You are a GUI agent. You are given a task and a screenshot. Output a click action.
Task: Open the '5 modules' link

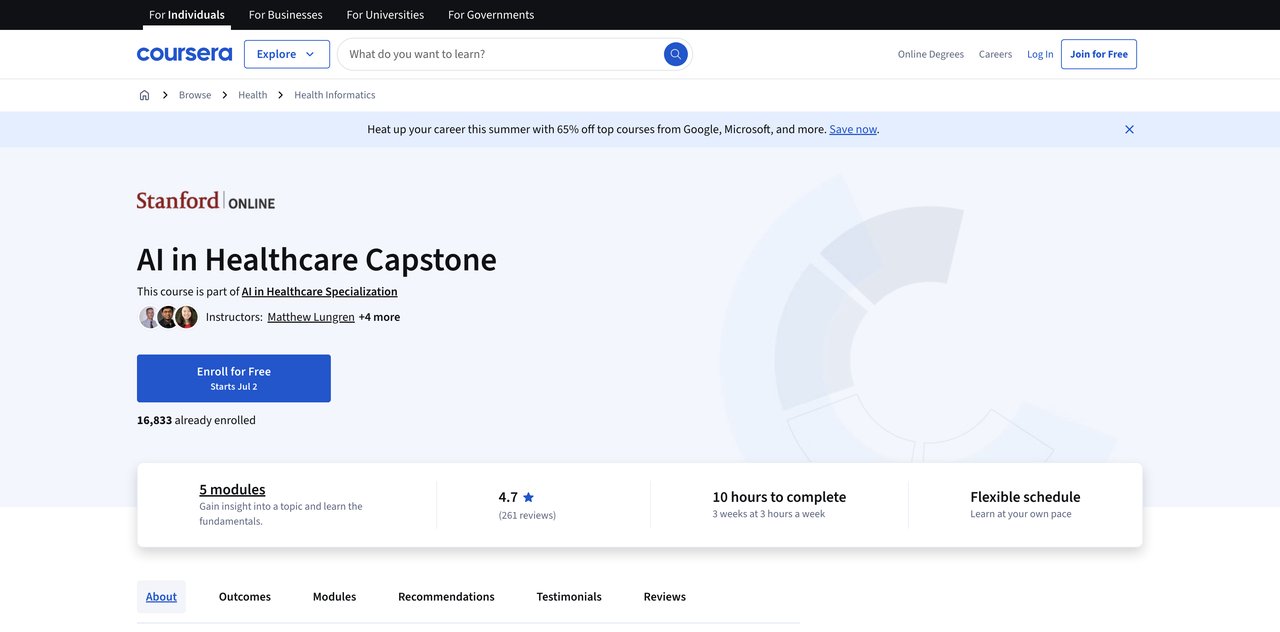pos(232,489)
